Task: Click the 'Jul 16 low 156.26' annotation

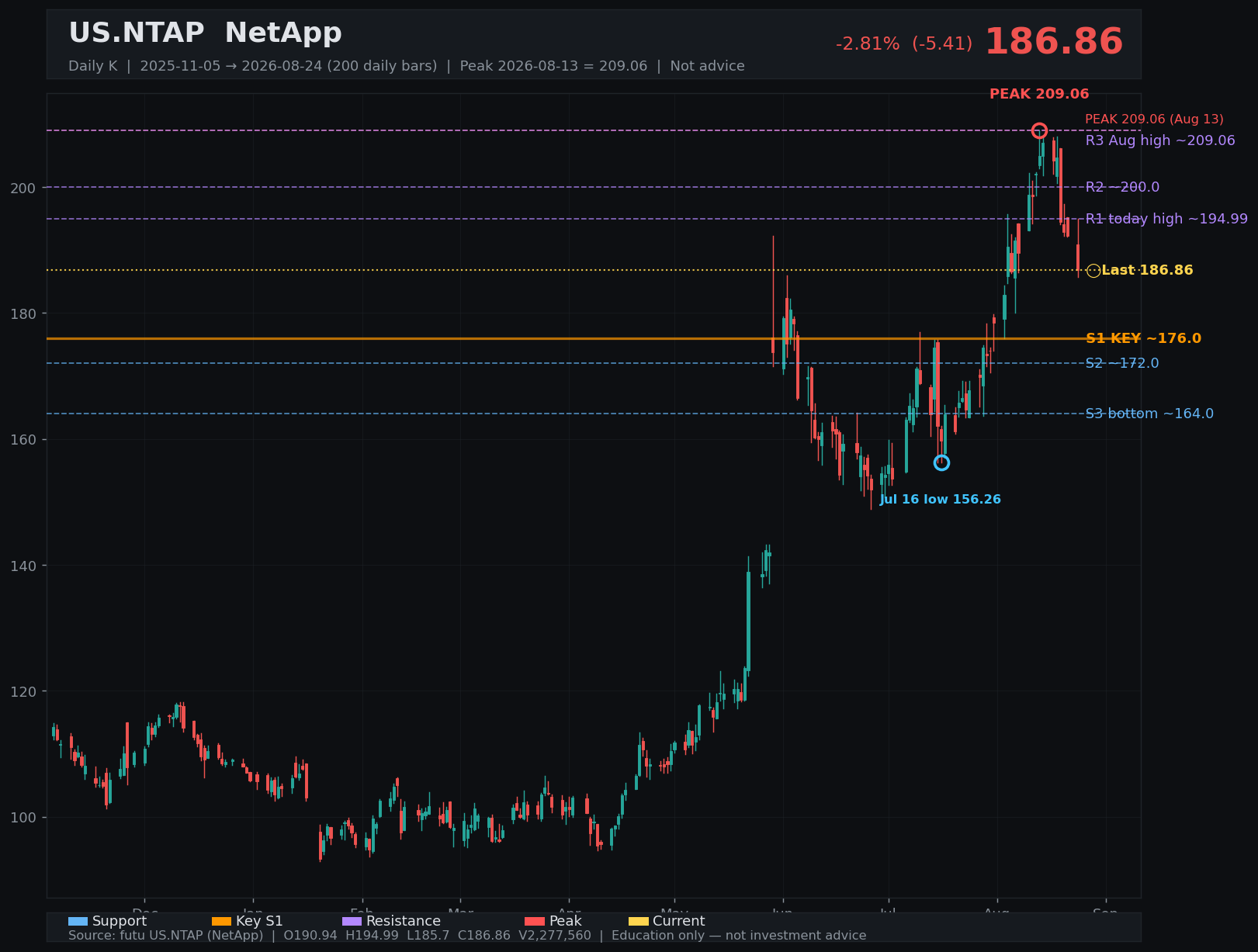Action: pyautogui.click(x=940, y=500)
